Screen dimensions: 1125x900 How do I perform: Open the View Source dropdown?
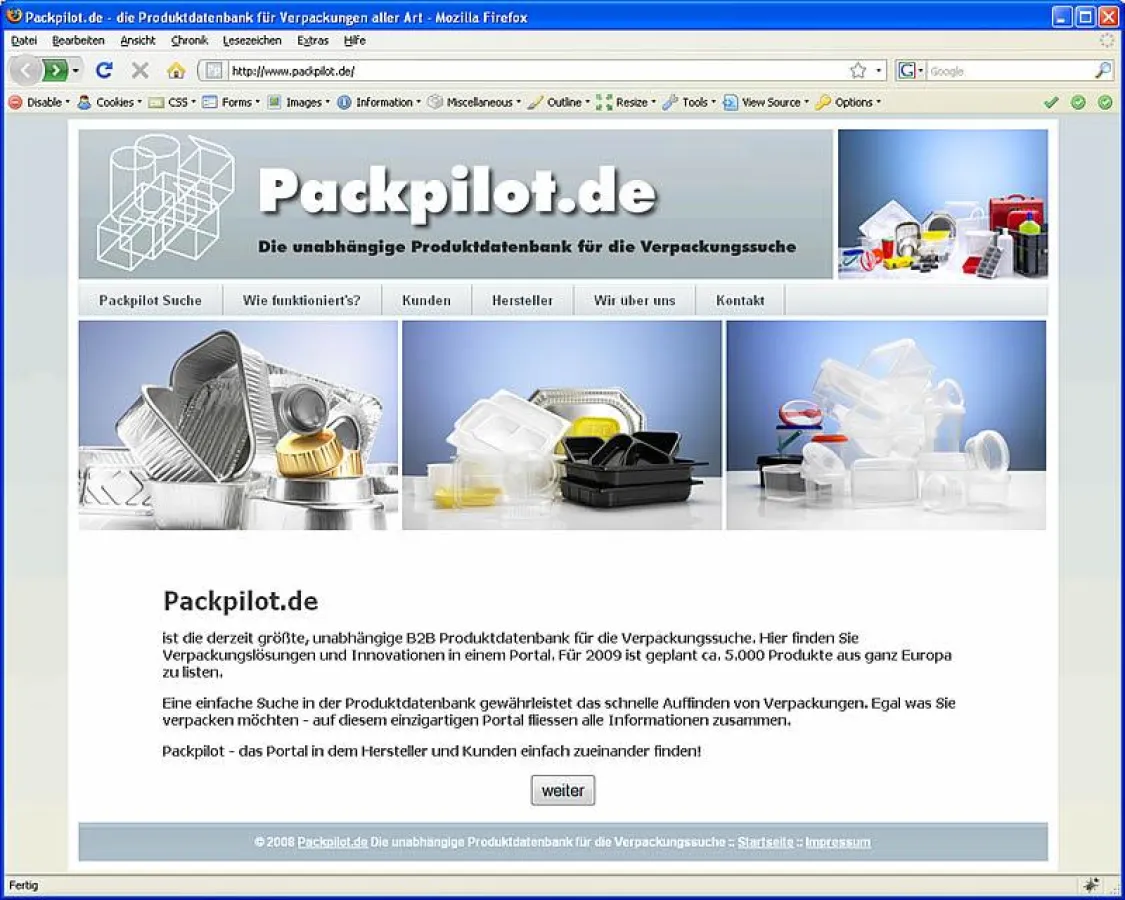[x=766, y=102]
